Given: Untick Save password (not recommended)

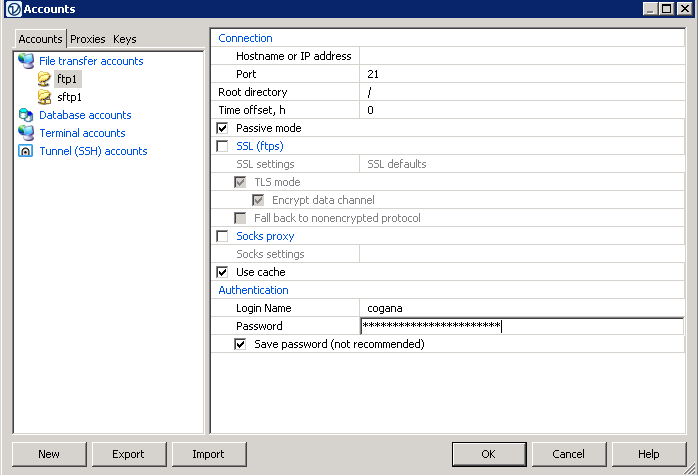Looking at the screenshot, I should click(x=240, y=344).
